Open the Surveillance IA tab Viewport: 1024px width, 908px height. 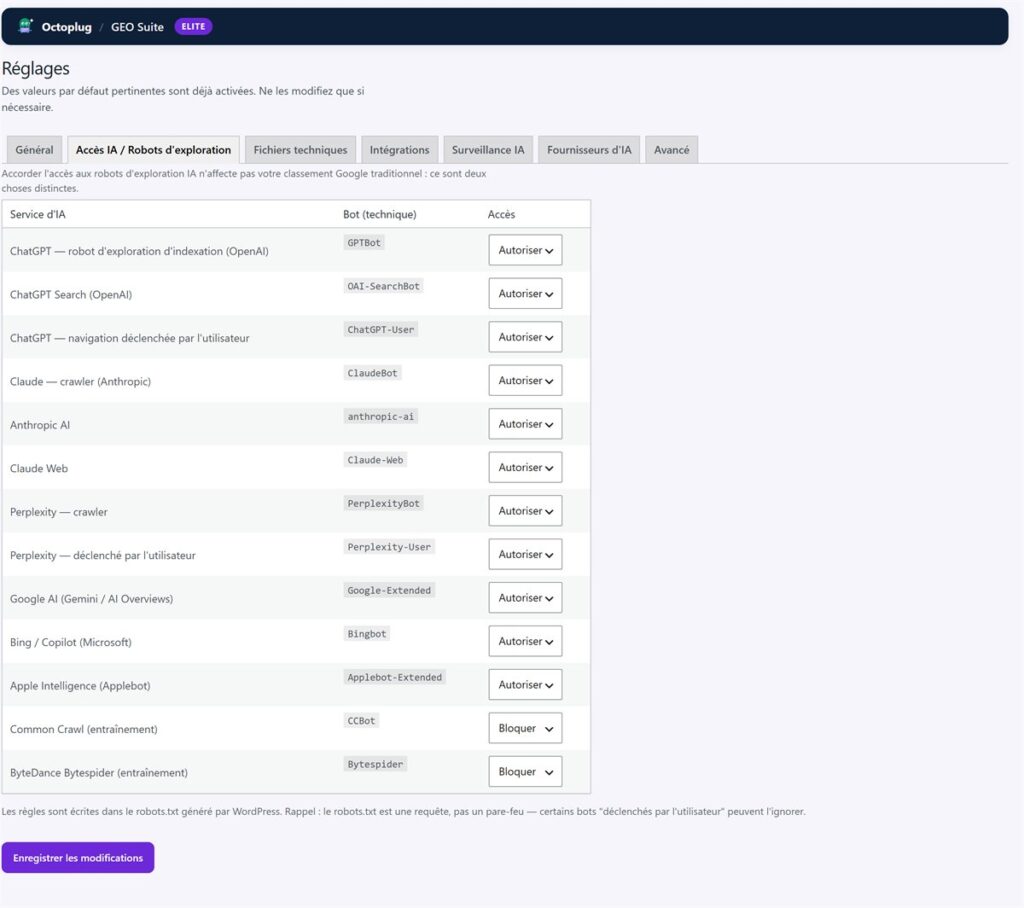point(488,150)
